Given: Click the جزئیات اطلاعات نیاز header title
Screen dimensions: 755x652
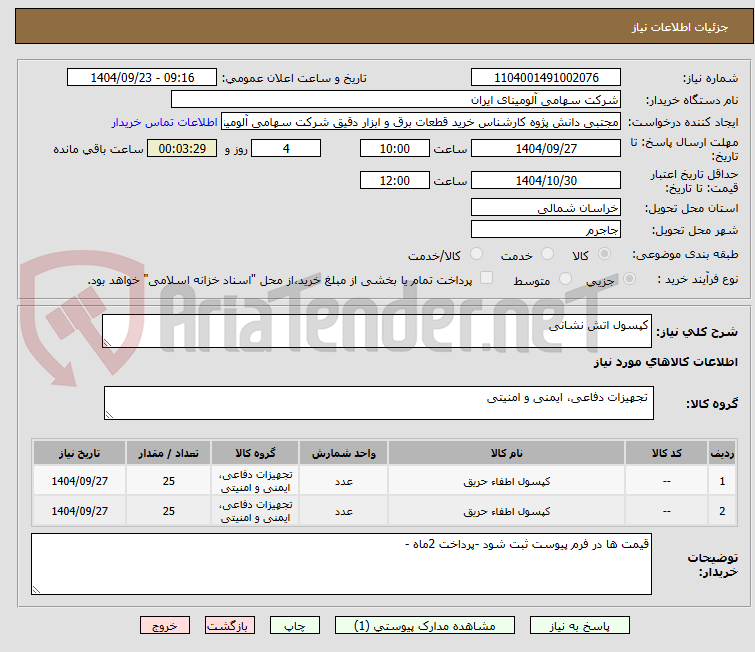Looking at the screenshot, I should [680, 27].
